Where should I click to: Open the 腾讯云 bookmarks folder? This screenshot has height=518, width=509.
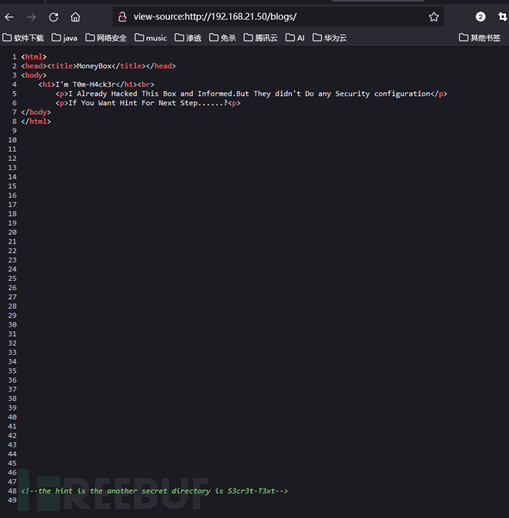pyautogui.click(x=260, y=38)
